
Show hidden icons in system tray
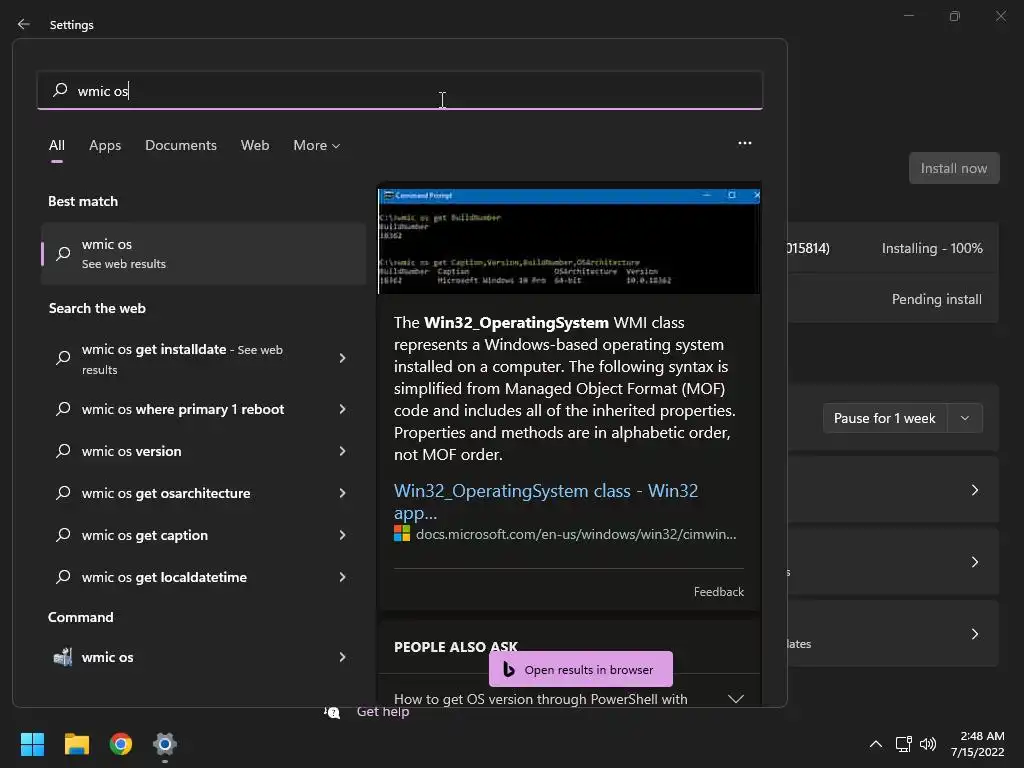click(x=876, y=744)
